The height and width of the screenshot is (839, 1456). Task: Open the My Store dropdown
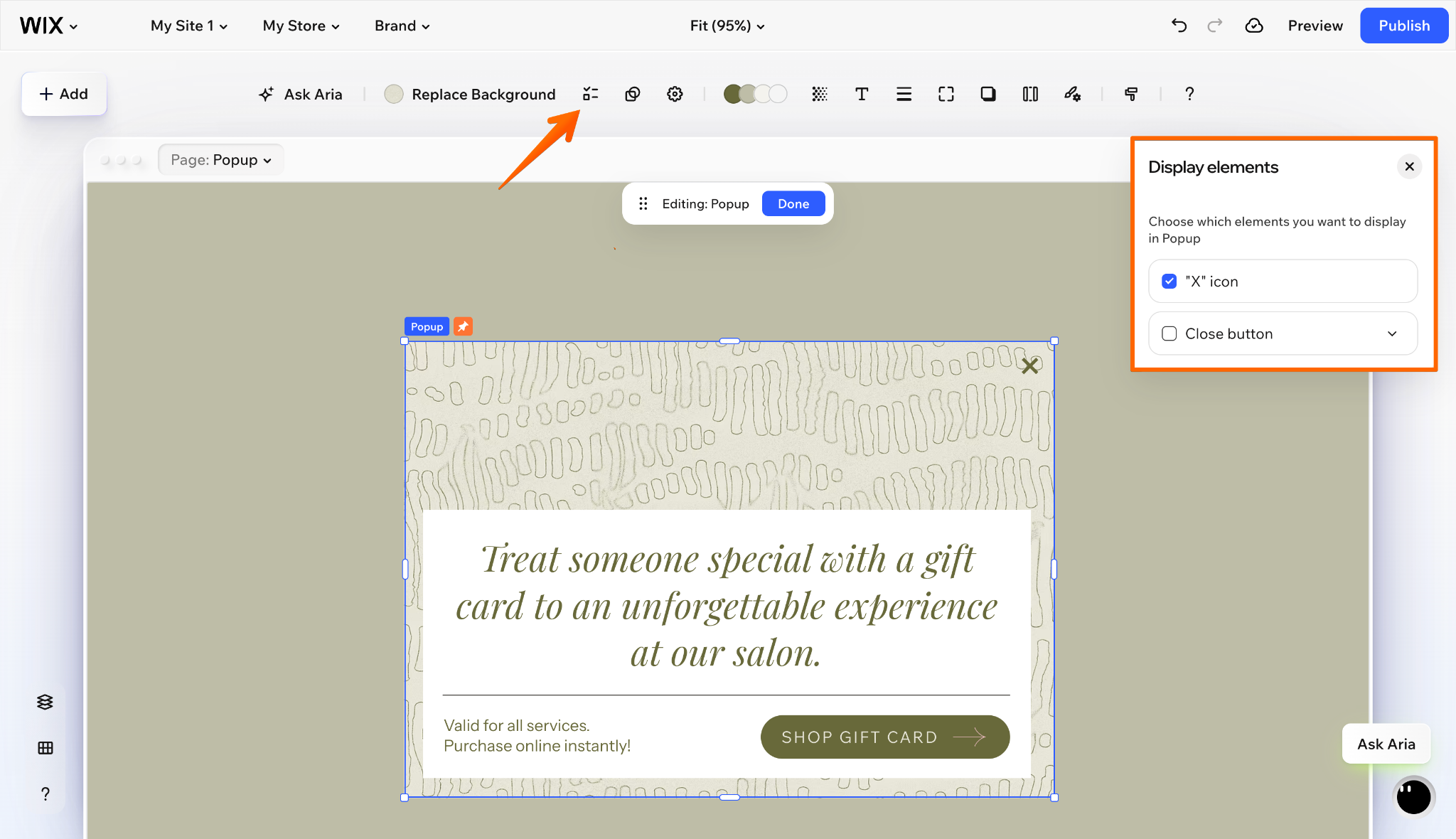coord(301,26)
